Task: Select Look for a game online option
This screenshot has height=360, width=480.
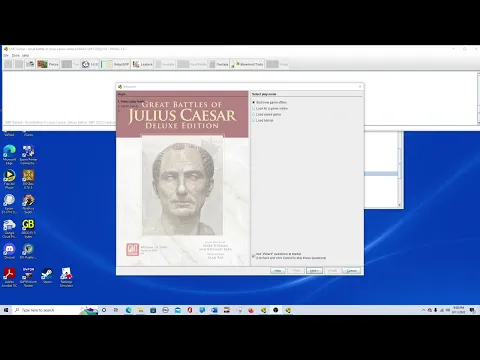Action: [x=270, y=108]
